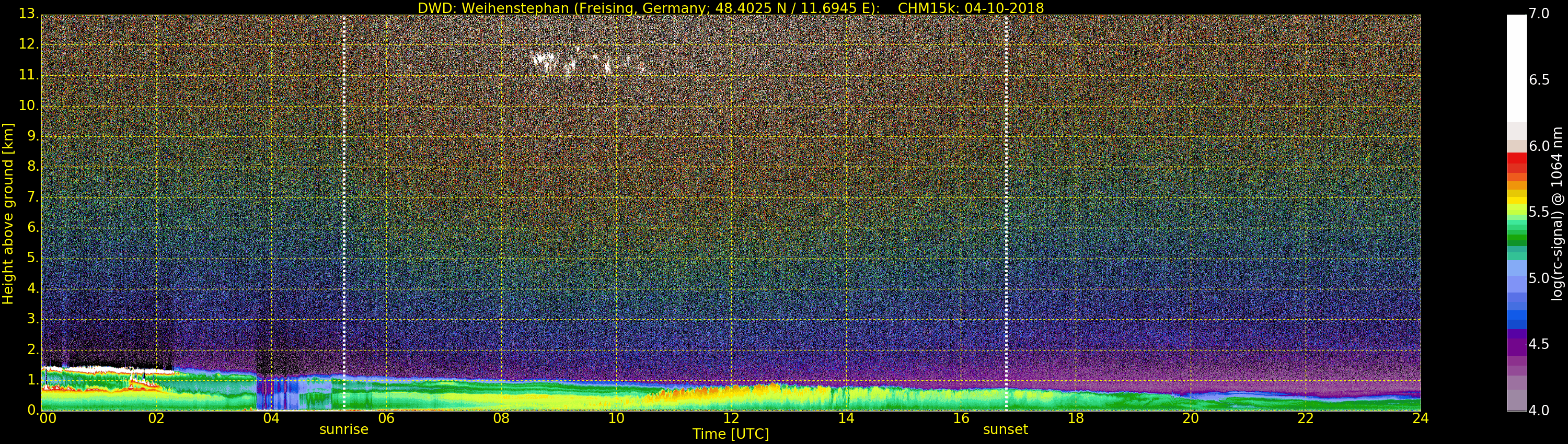Click the 12 tick on the time axis
Image resolution: width=1568 pixels, height=444 pixels.
click(731, 418)
